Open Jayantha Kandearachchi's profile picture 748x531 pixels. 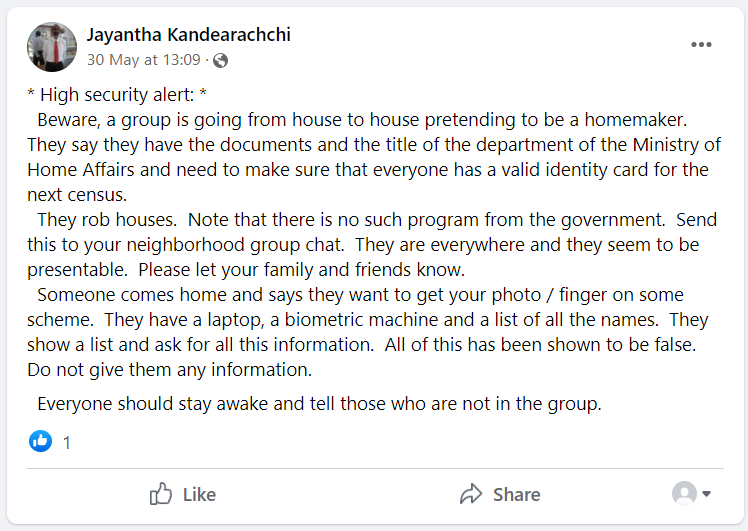point(52,47)
